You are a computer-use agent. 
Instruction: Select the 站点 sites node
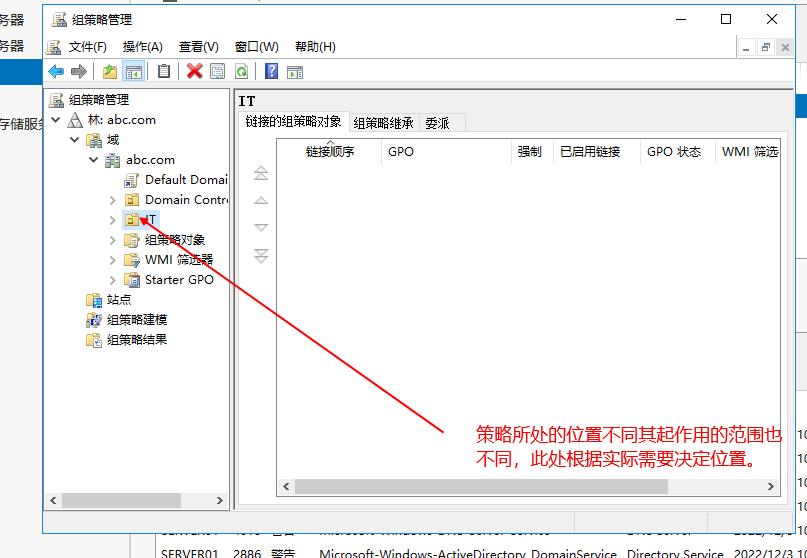pos(119,300)
